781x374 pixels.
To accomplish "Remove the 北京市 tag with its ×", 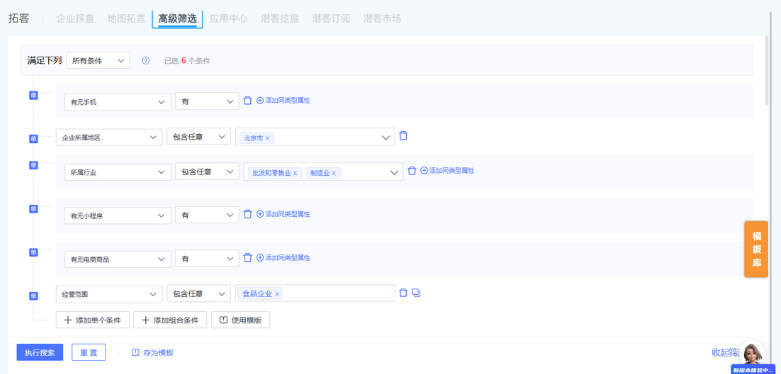I will coord(267,138).
